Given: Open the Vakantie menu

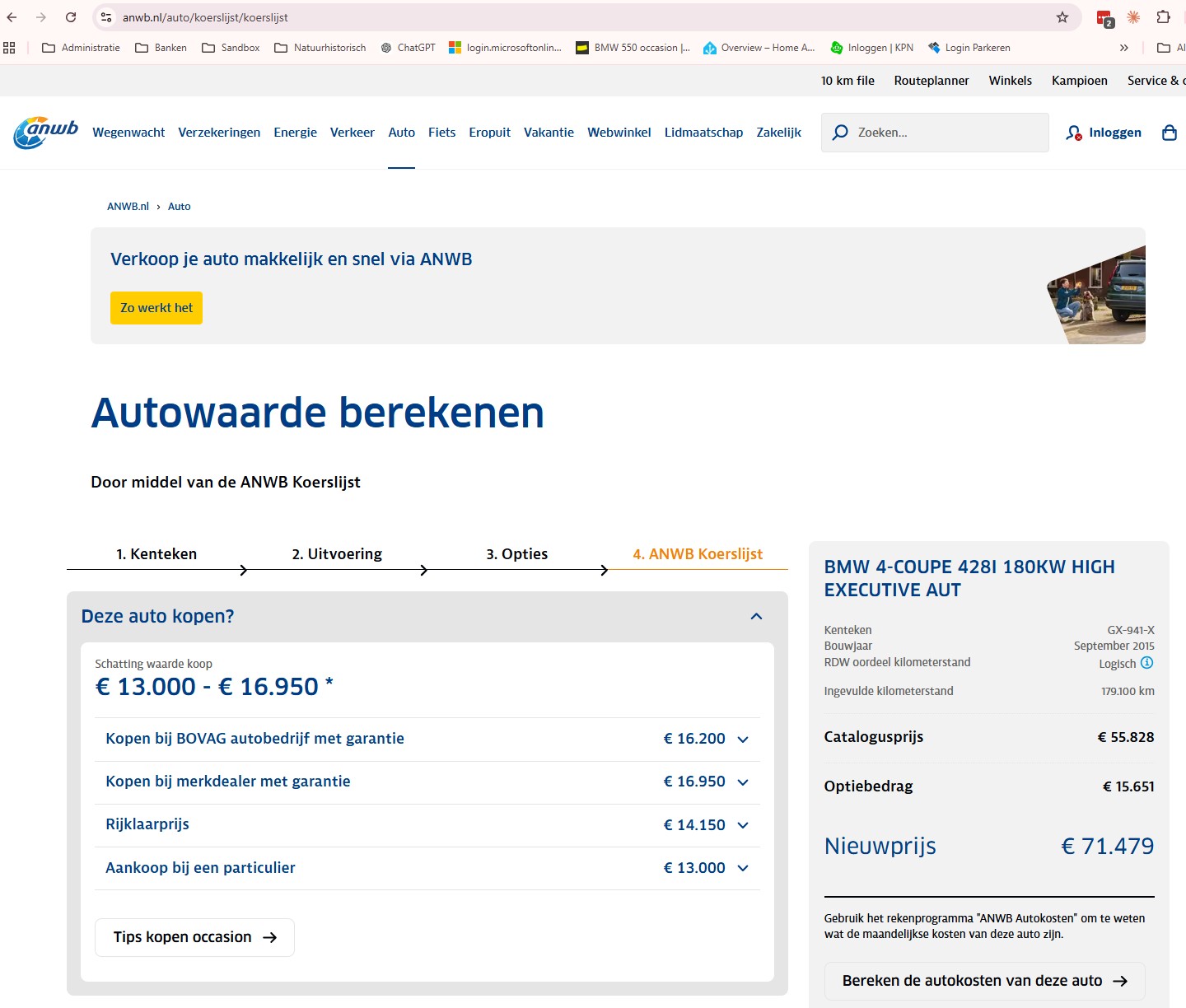Looking at the screenshot, I should point(549,133).
